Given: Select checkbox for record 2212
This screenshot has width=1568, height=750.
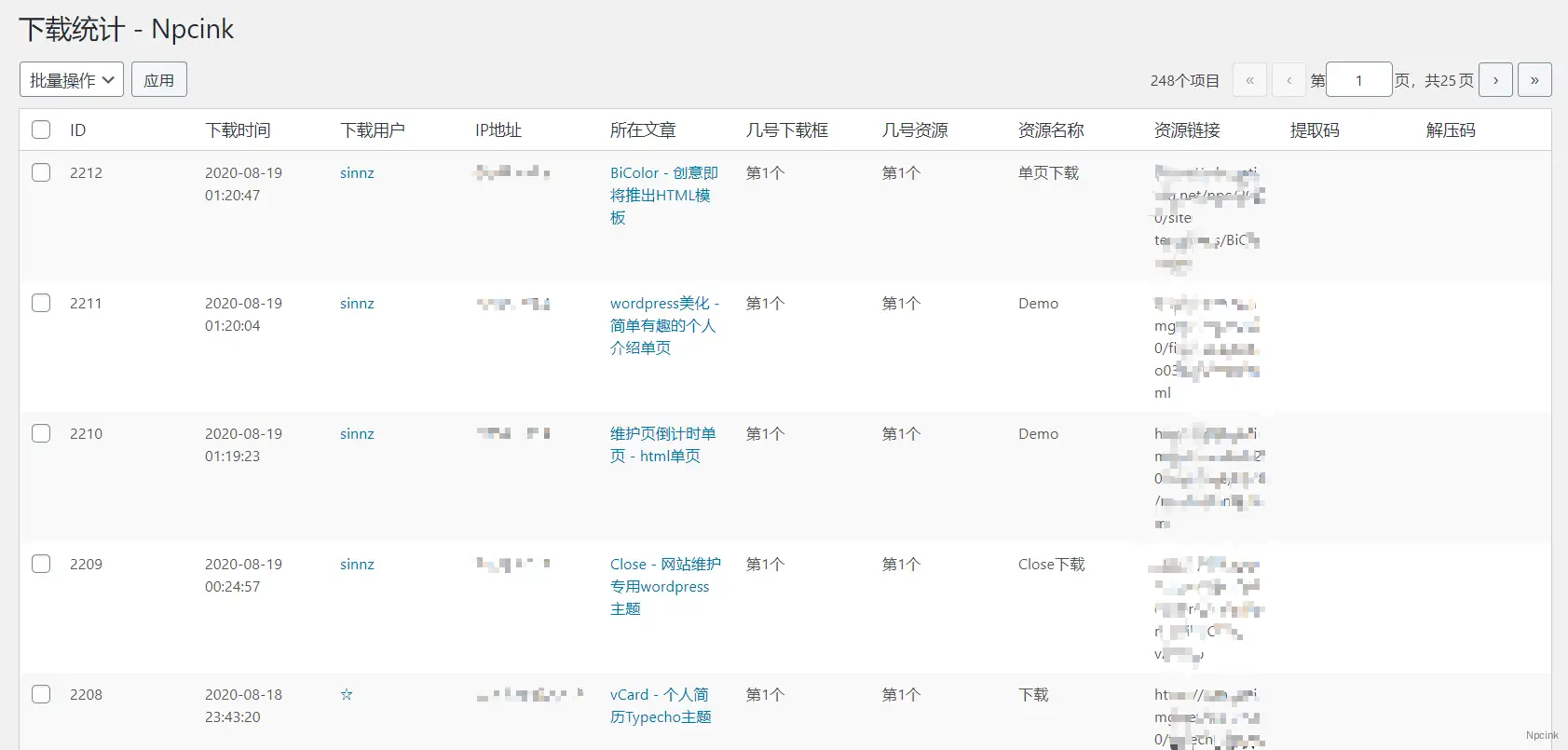Looking at the screenshot, I should pyautogui.click(x=41, y=172).
